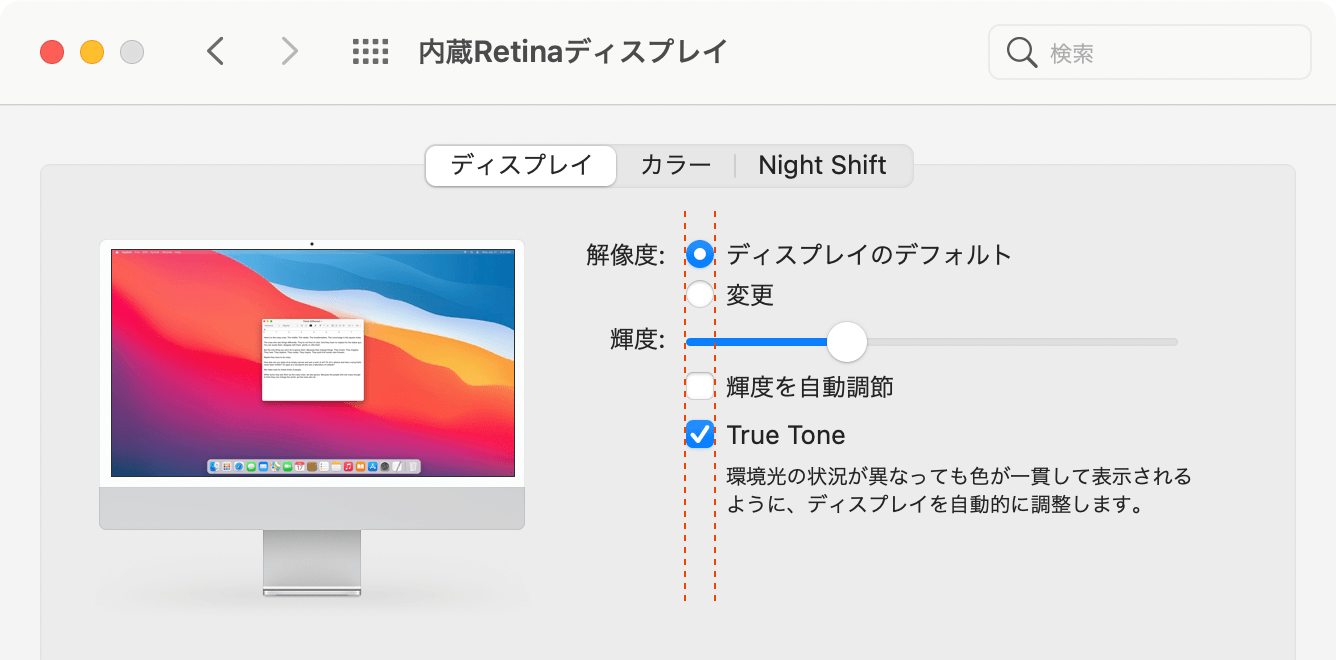
Task: Click the yellow minimize traffic light
Action: tap(92, 51)
